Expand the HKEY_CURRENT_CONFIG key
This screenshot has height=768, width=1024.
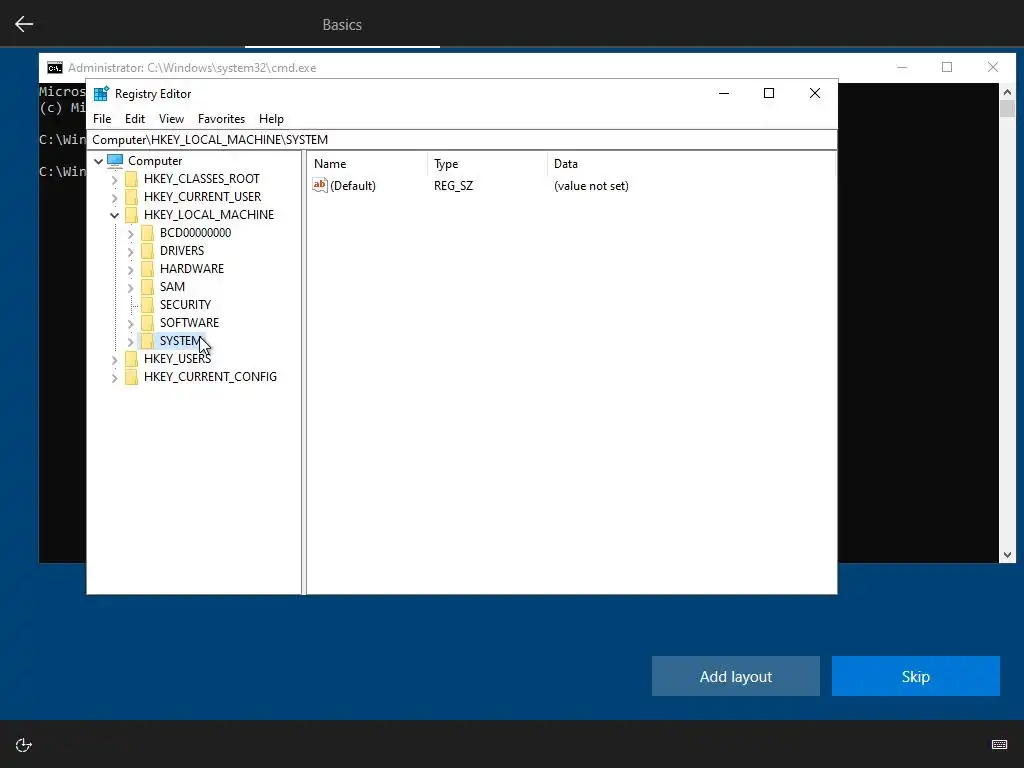pos(115,377)
